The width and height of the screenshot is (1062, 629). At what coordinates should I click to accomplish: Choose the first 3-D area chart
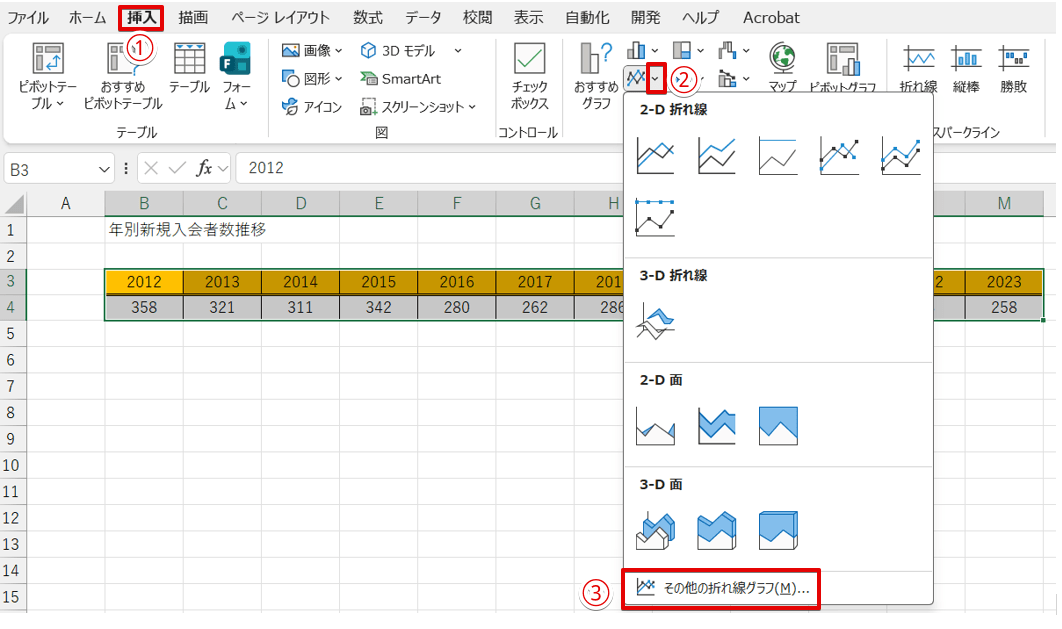tap(655, 530)
